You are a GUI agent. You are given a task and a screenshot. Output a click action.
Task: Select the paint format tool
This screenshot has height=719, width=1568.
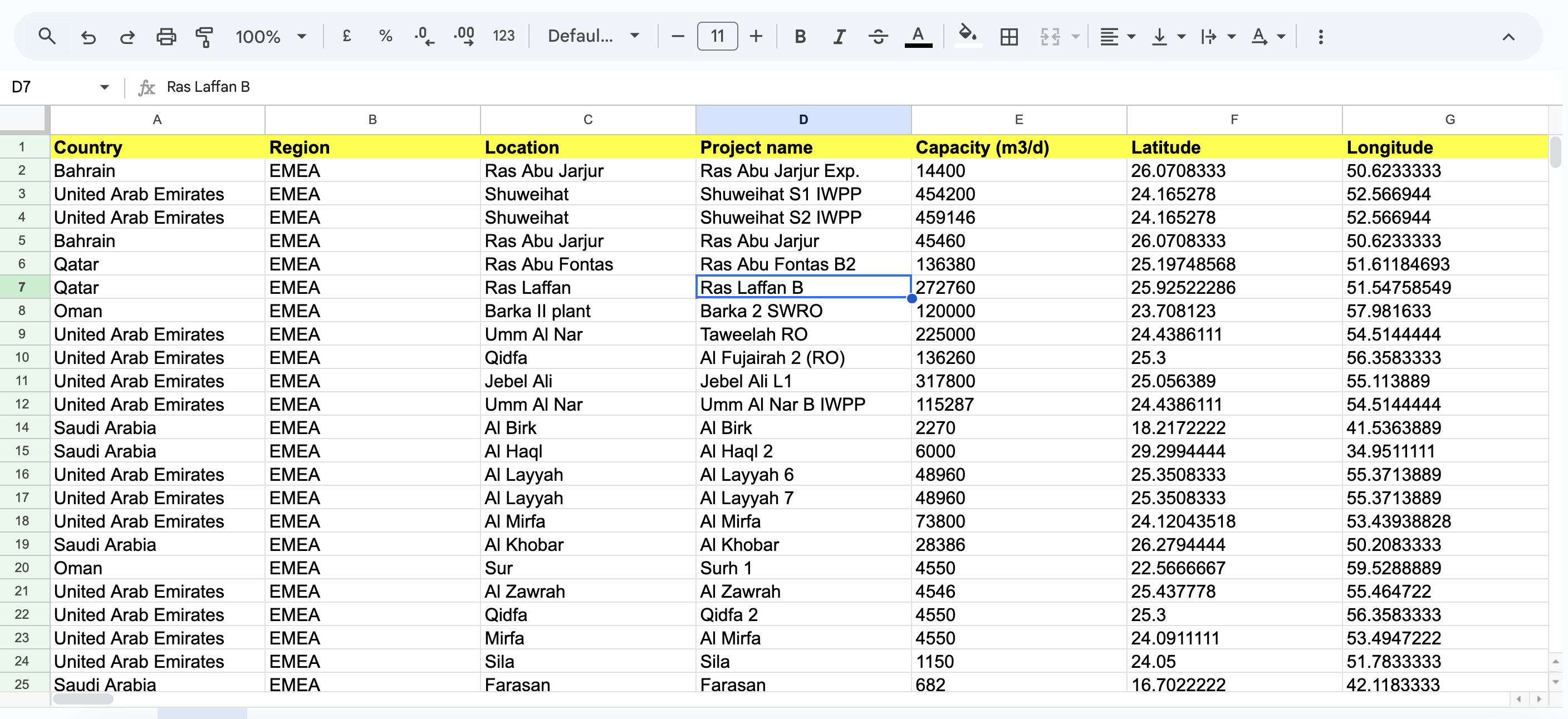point(204,36)
